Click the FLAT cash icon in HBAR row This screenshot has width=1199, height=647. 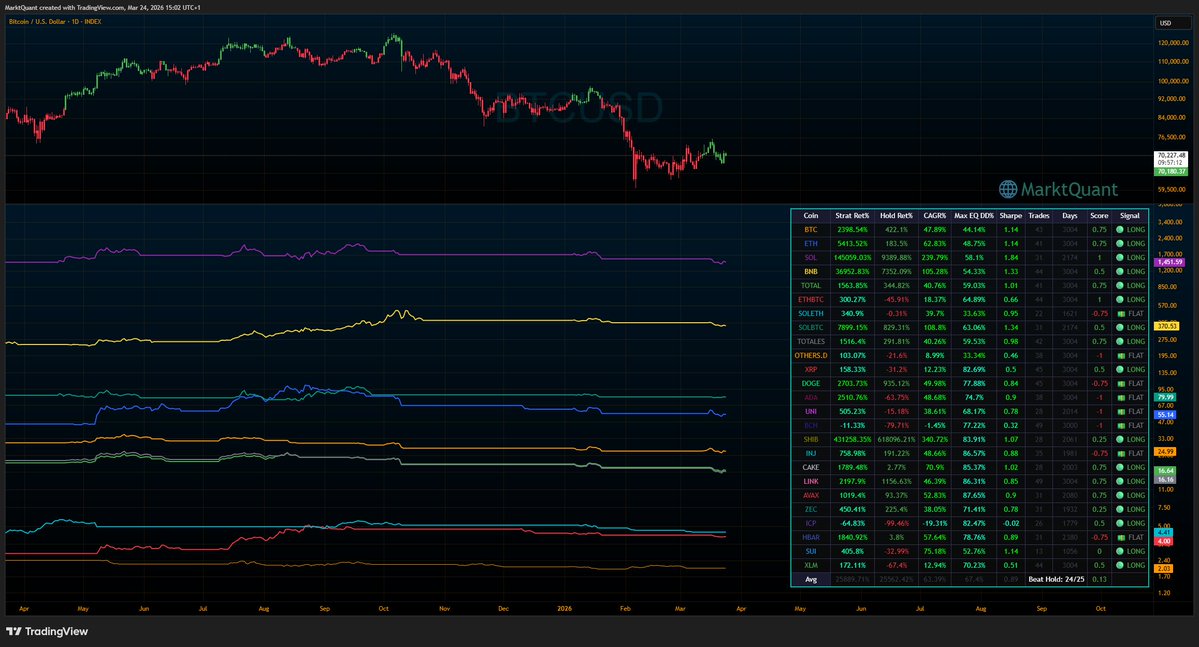(x=1120, y=538)
